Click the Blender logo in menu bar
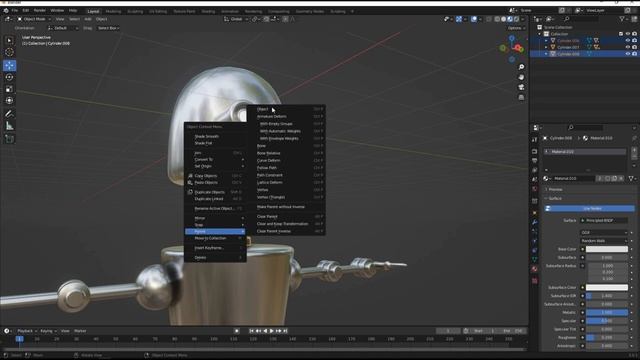Screen dimensions: 640x360 click(6, 11)
